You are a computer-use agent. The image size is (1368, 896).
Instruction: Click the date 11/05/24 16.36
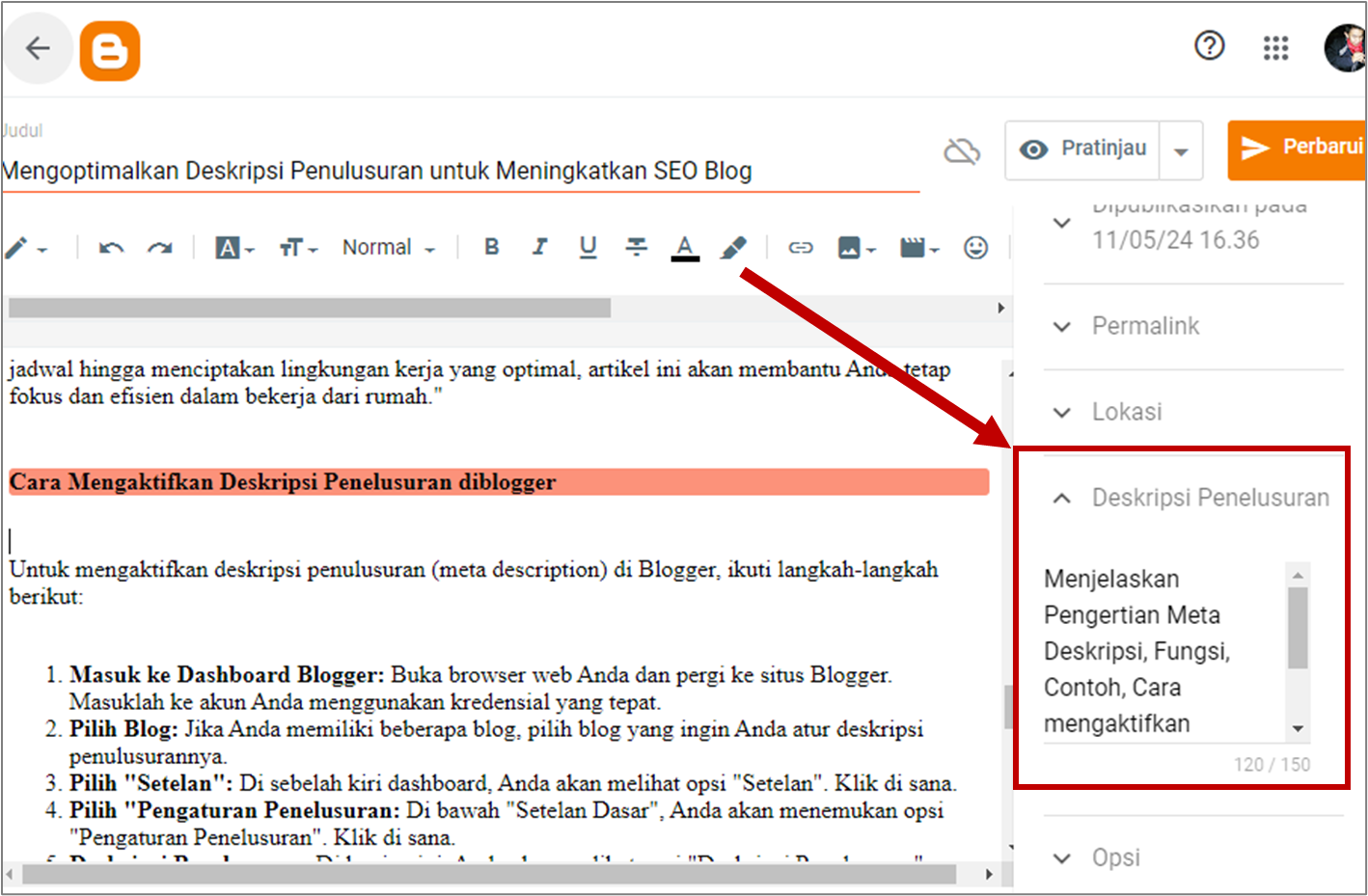tap(1175, 240)
